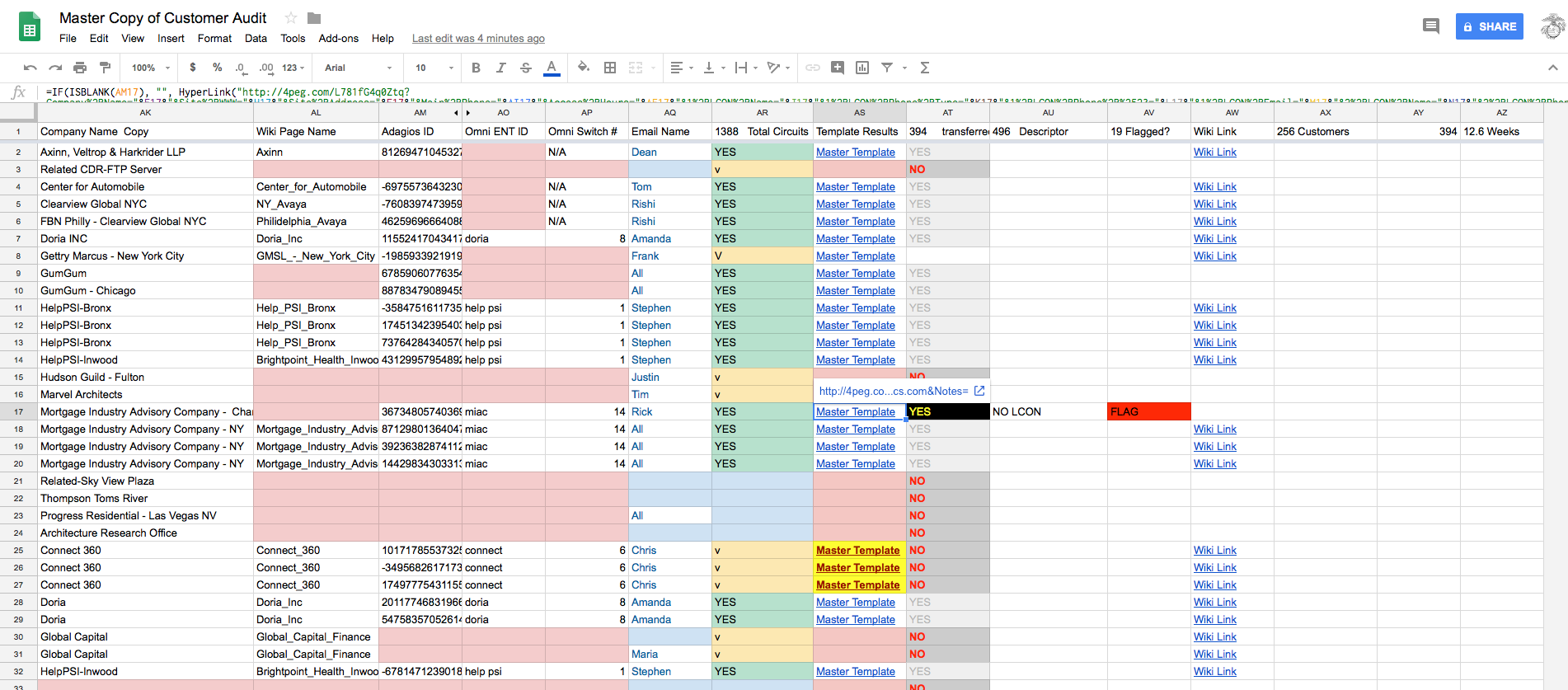Viewport: 1568px width, 690px height.
Task: Toggle strikethrough formatting
Action: click(x=526, y=68)
